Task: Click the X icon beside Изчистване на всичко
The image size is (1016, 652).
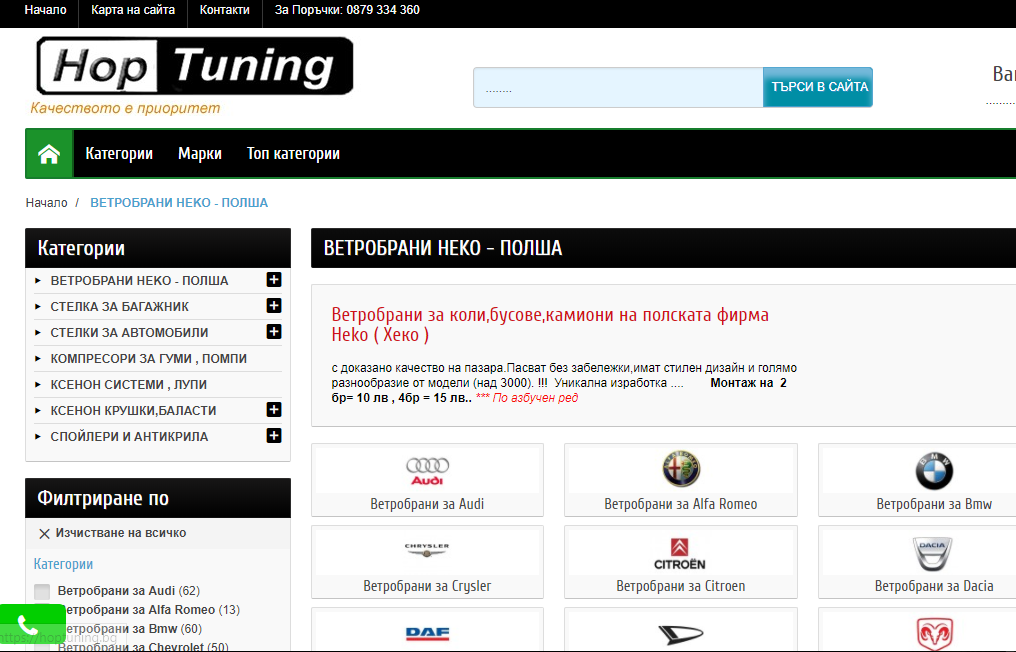Action: (x=44, y=534)
